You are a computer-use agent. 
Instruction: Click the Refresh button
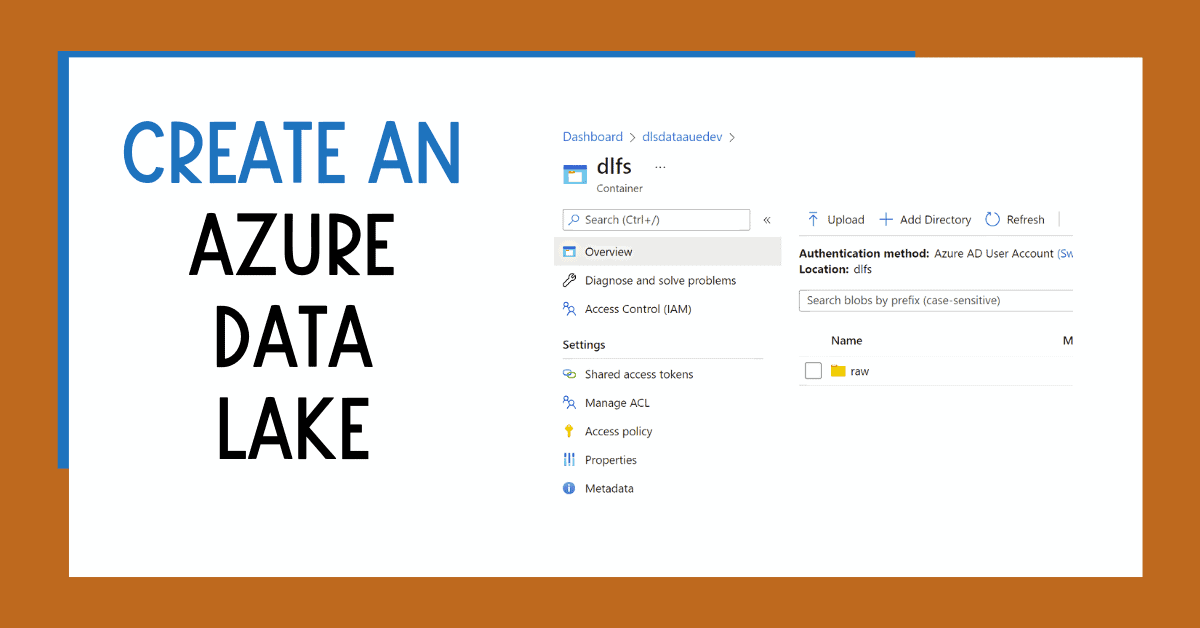click(1015, 220)
